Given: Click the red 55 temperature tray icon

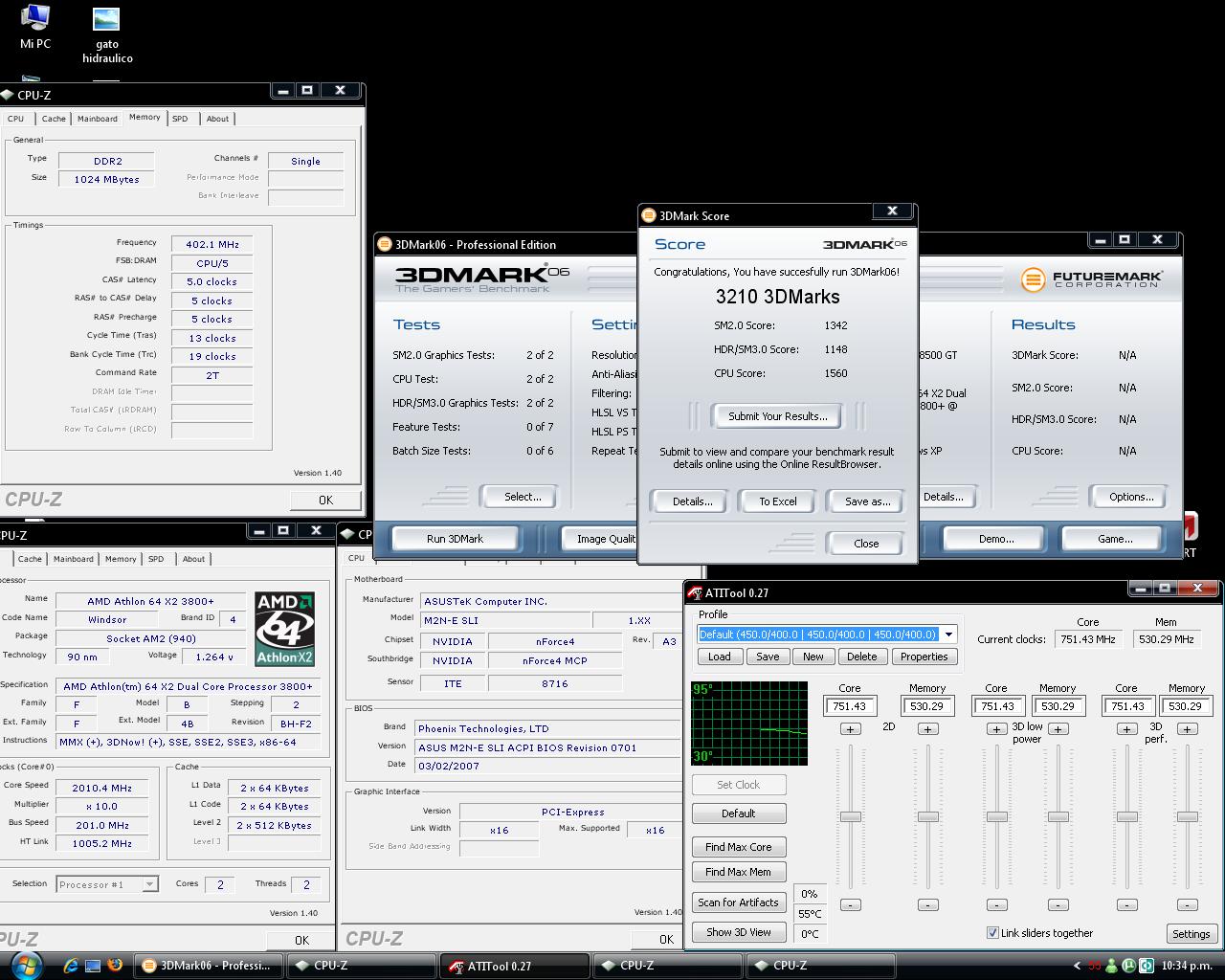Looking at the screenshot, I should pos(1096,966).
